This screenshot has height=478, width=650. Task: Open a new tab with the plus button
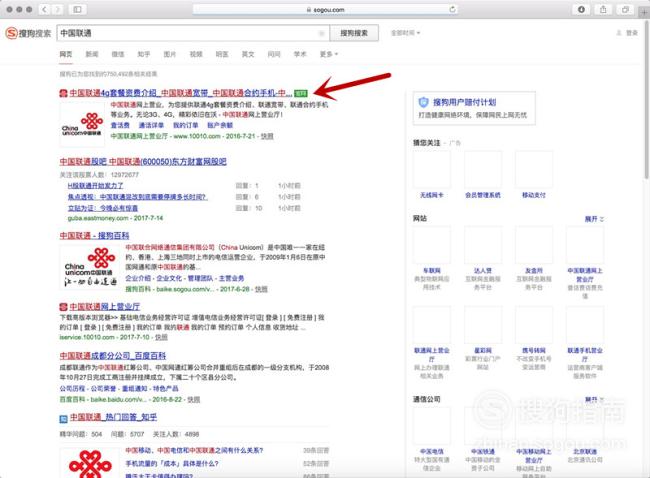coord(644,12)
